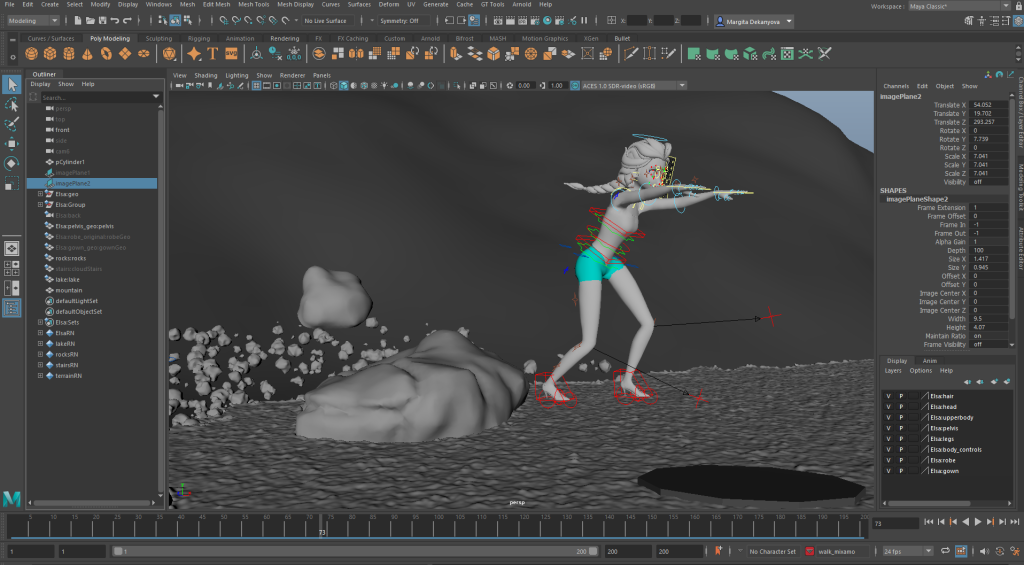Open Margita Dekanyova account dropdown
1024x565 pixels.
(753, 22)
